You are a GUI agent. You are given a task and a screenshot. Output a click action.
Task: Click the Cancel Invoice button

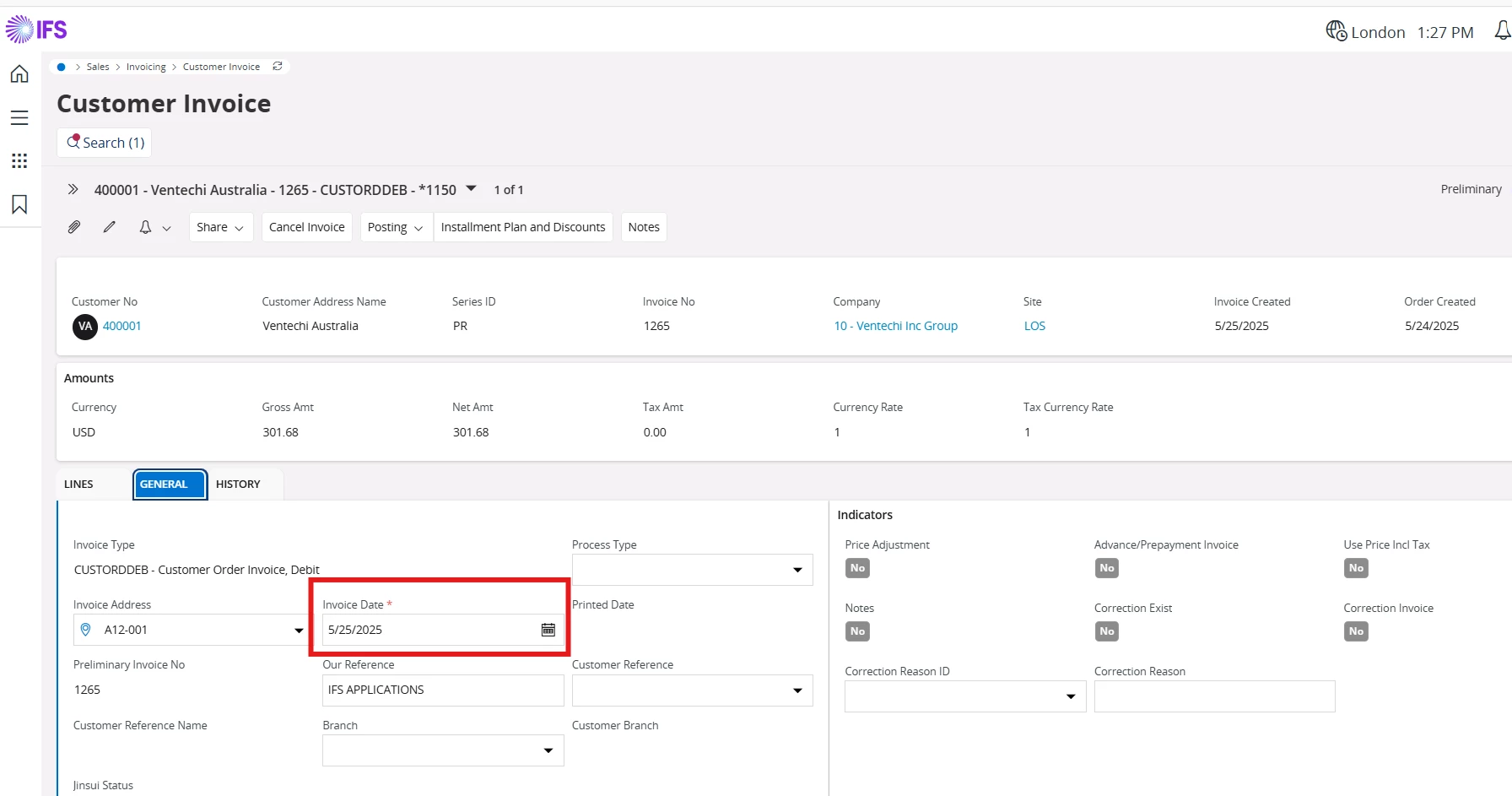click(x=307, y=227)
